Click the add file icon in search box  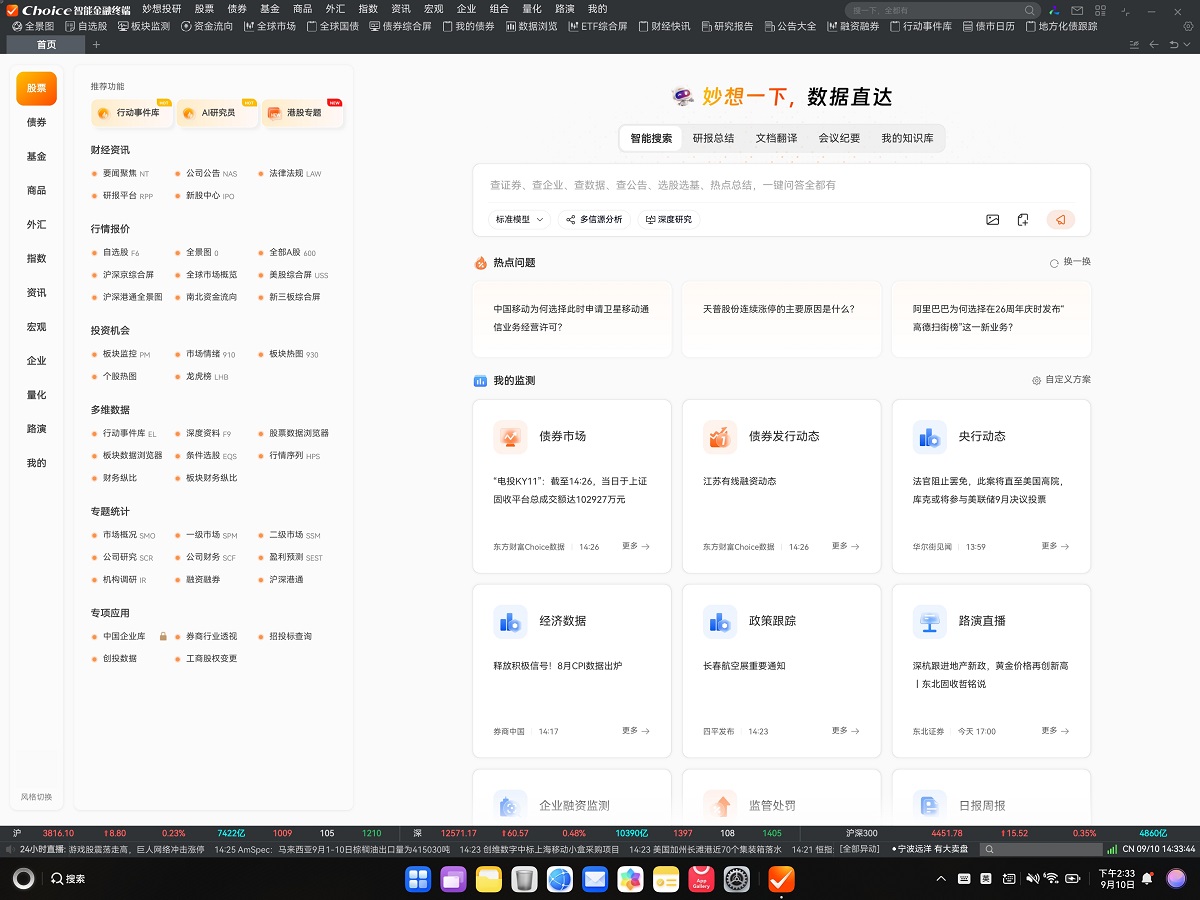click(1023, 220)
